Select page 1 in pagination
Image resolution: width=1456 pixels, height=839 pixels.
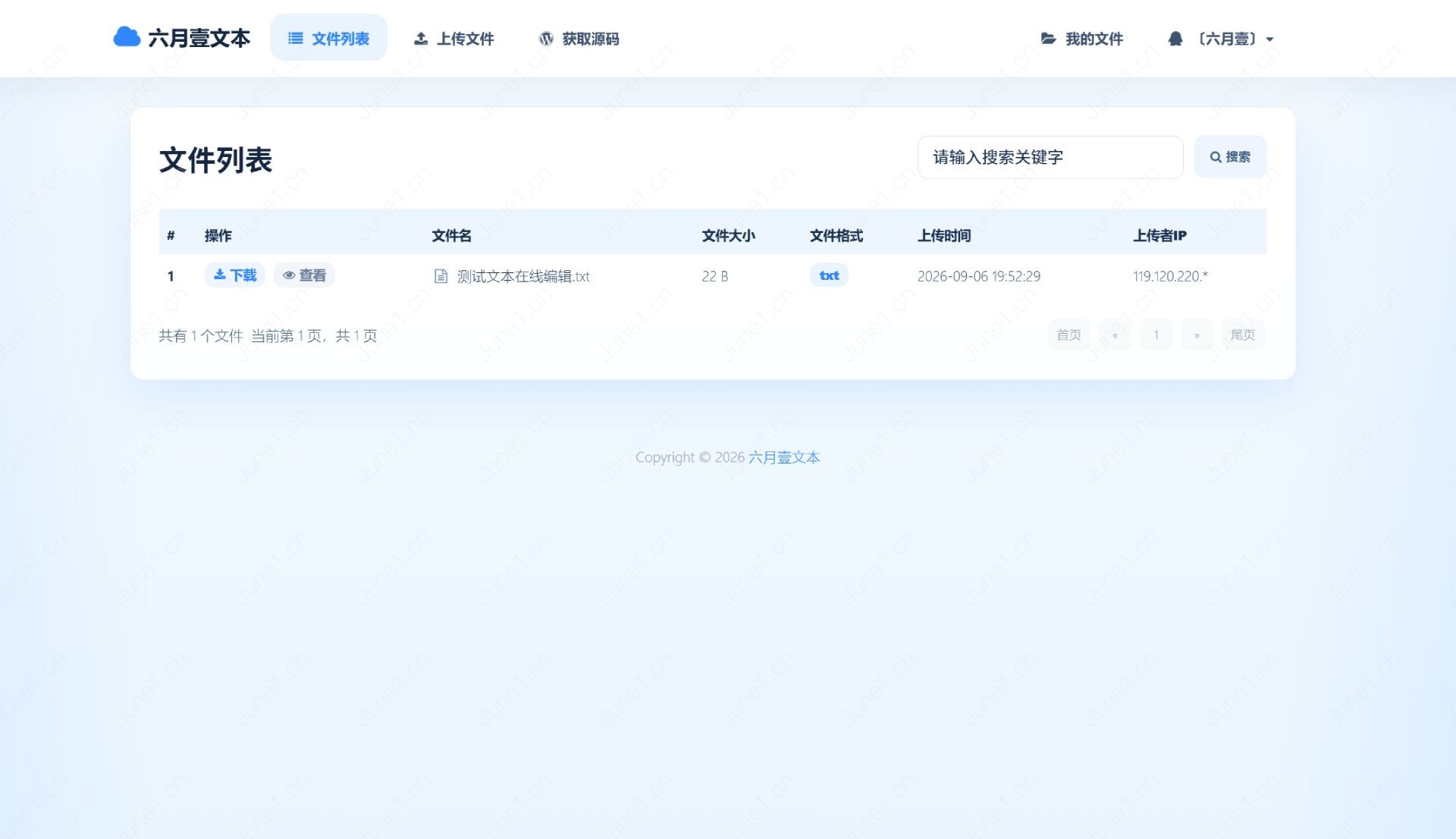(x=1156, y=335)
